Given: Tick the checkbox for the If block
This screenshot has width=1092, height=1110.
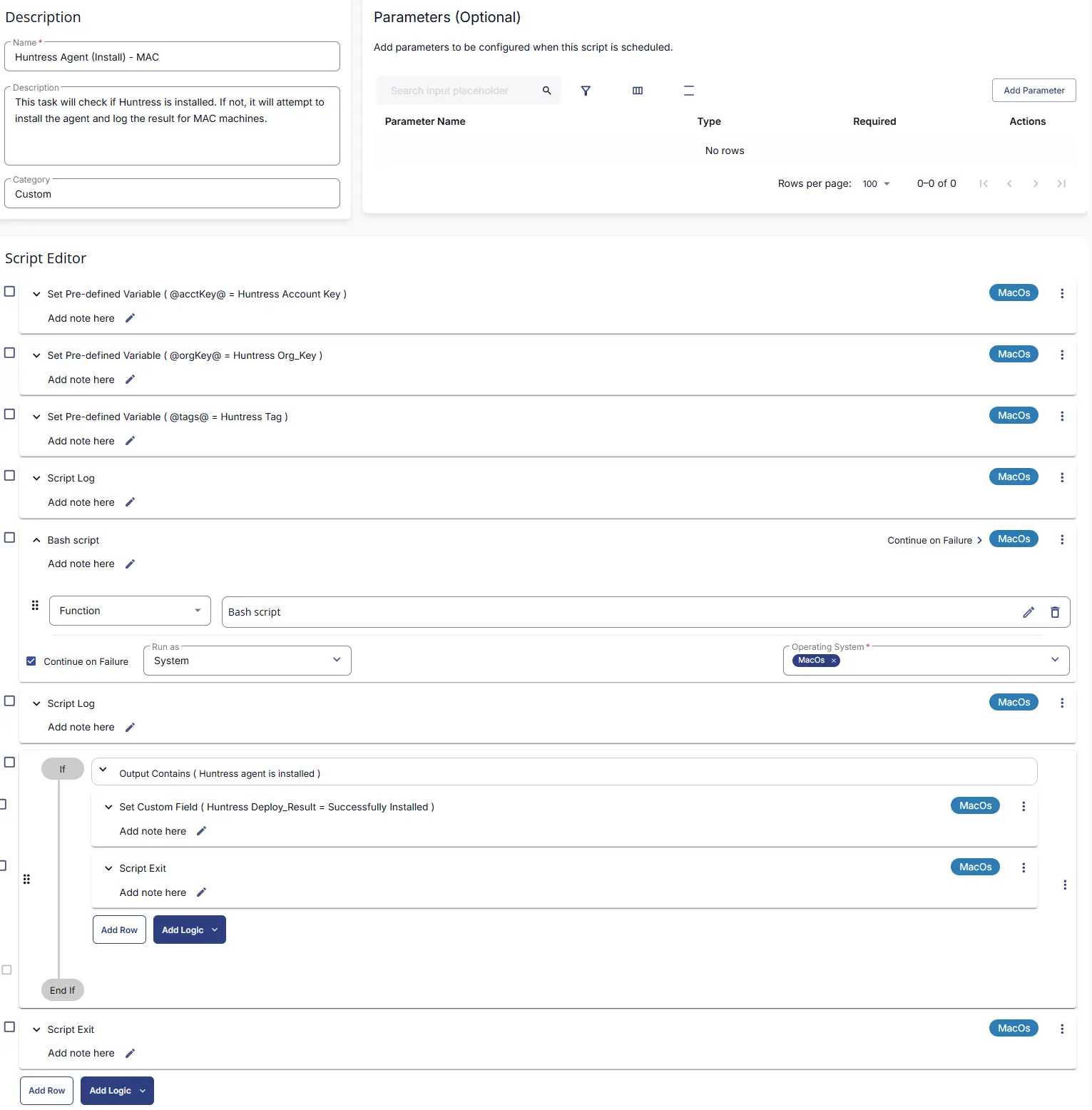Looking at the screenshot, I should (10, 763).
